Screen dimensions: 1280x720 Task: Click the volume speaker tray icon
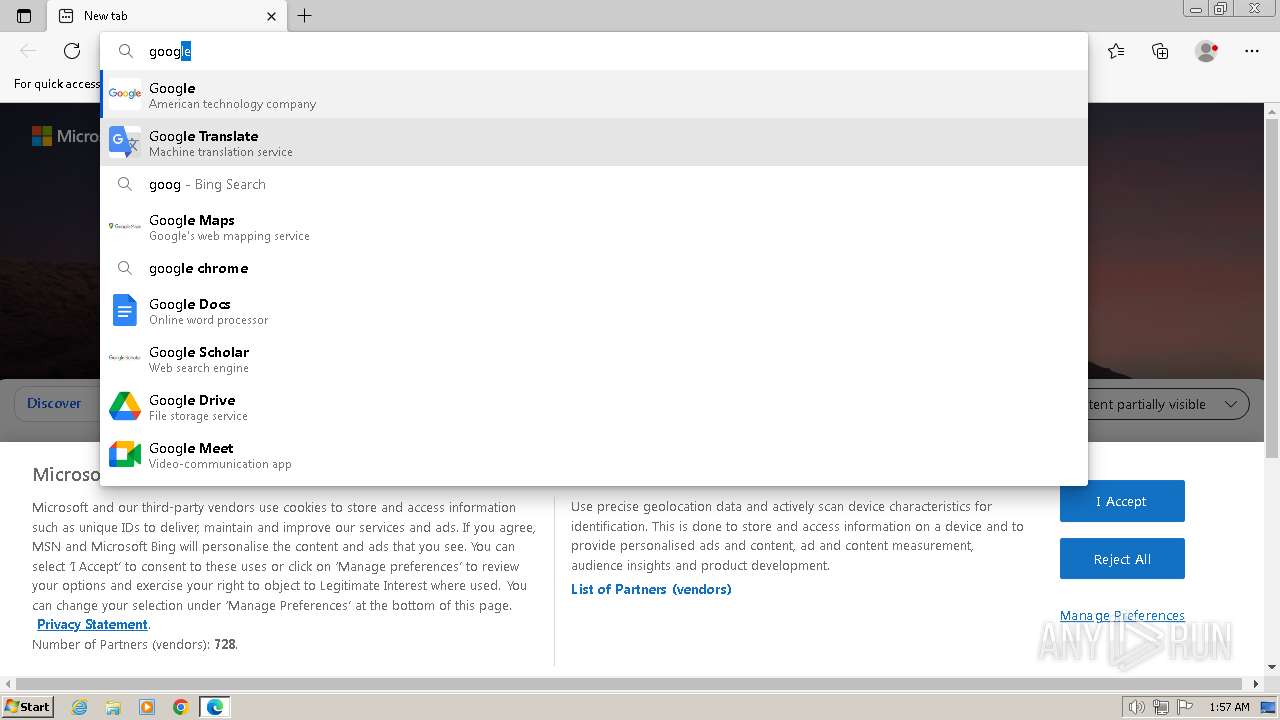(1136, 707)
